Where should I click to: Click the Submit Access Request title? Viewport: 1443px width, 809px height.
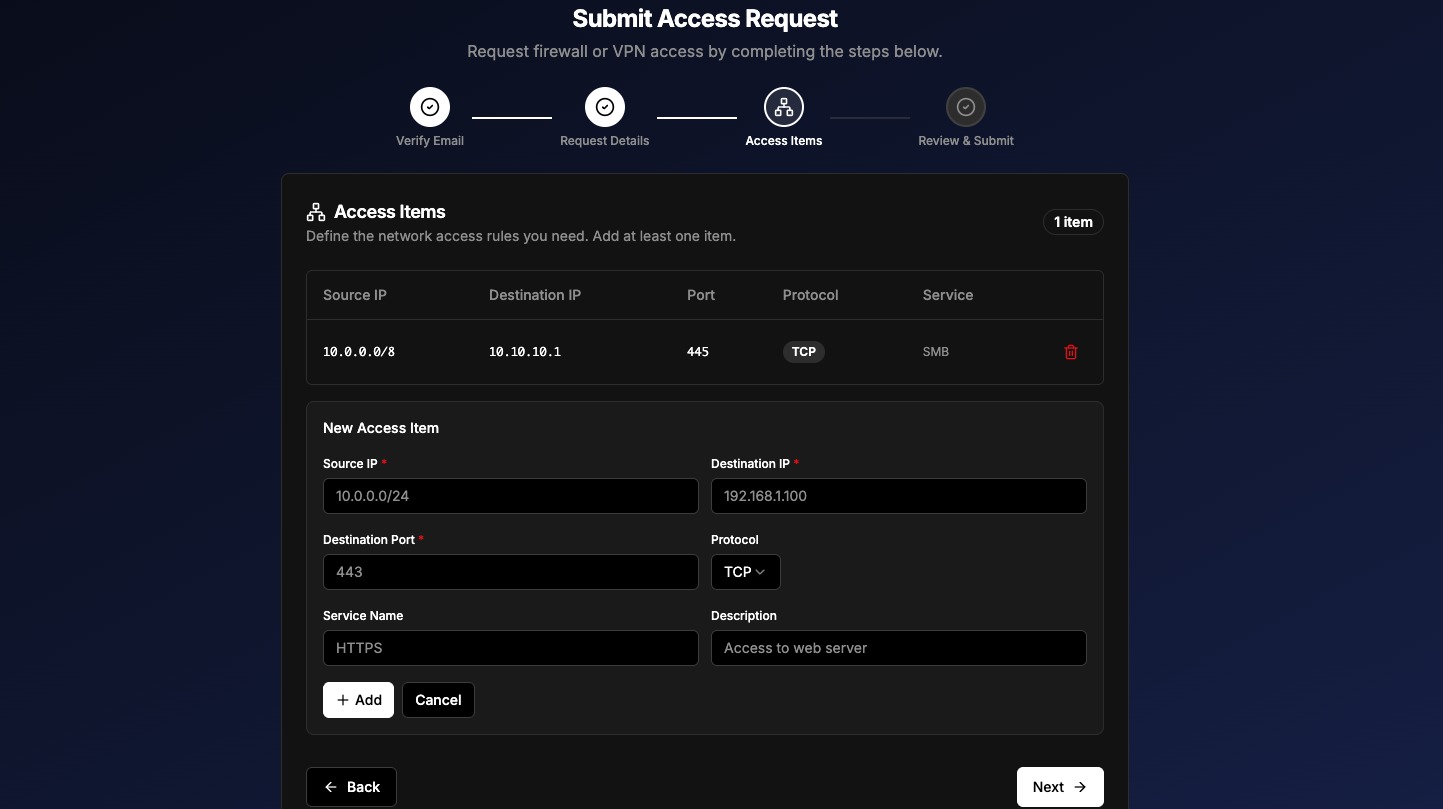705,18
